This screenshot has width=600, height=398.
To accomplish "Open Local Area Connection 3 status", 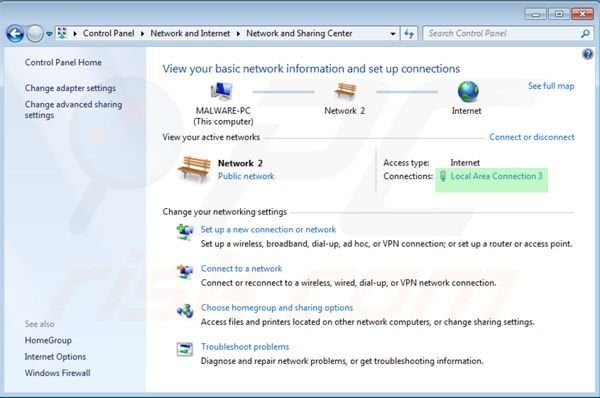I will click(x=496, y=176).
